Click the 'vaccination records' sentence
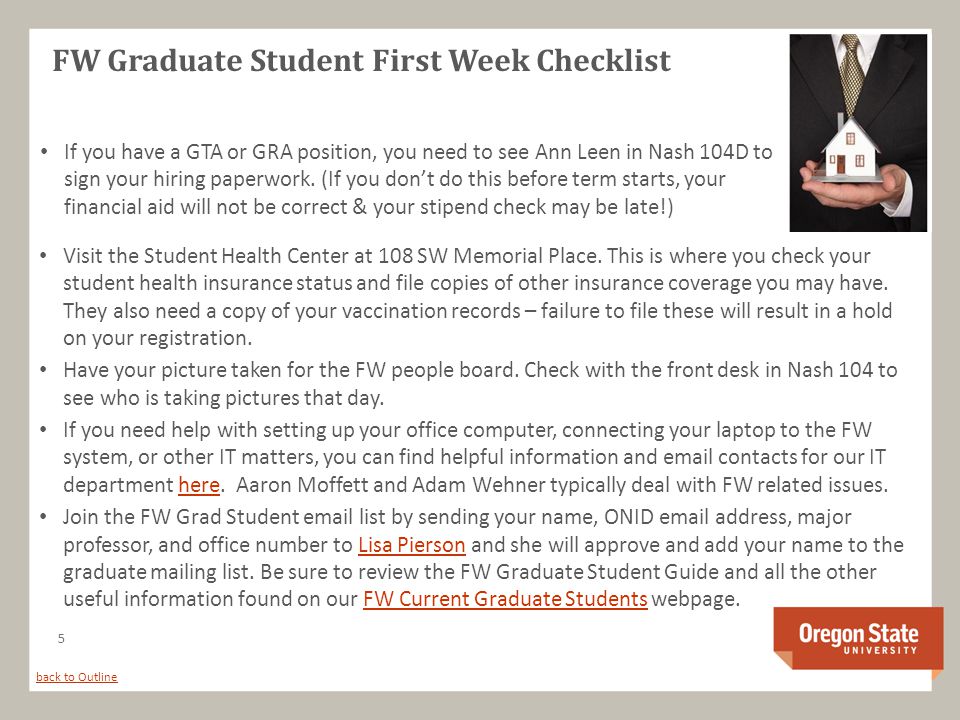The height and width of the screenshot is (720, 960). [478, 324]
